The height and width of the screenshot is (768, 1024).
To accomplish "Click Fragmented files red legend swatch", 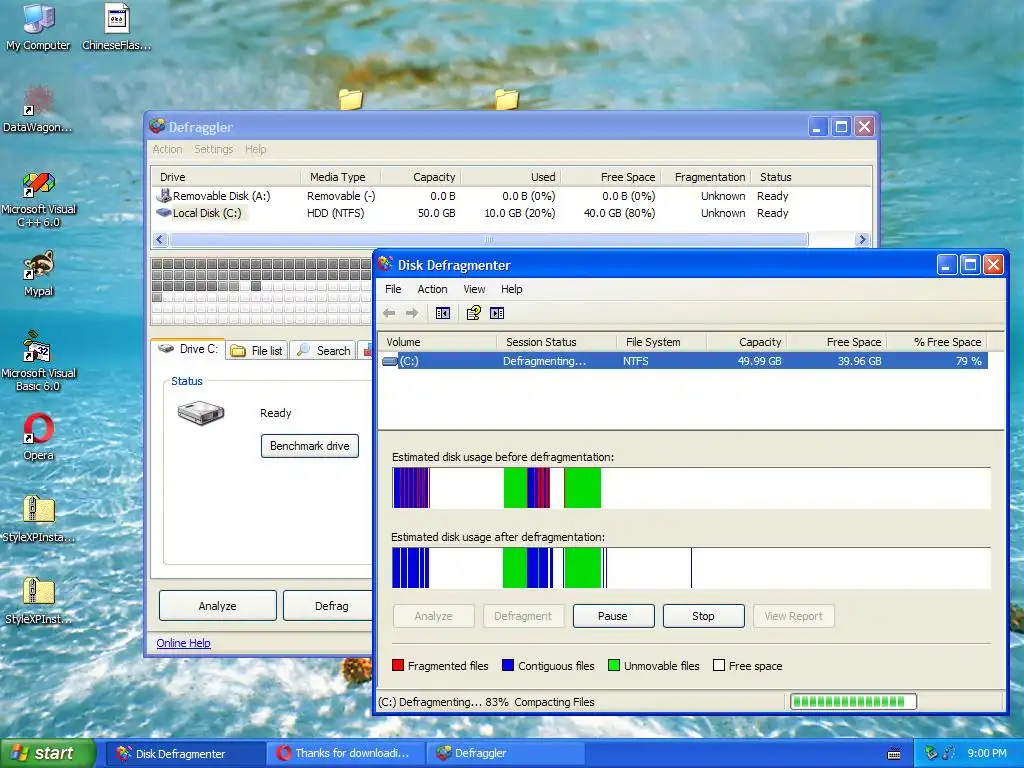I will (x=398, y=665).
